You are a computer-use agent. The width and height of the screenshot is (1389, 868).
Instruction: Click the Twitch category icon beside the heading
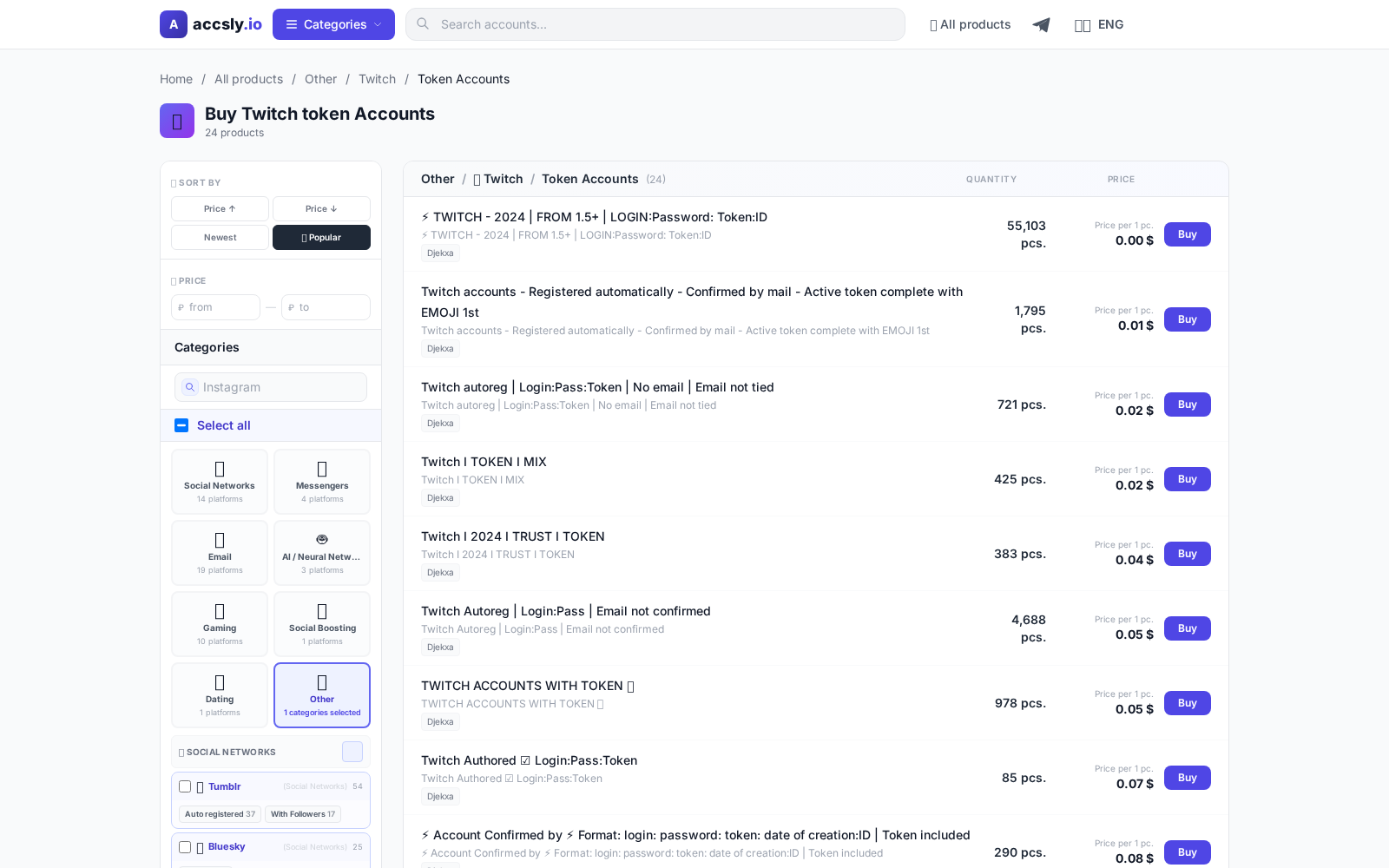177,121
